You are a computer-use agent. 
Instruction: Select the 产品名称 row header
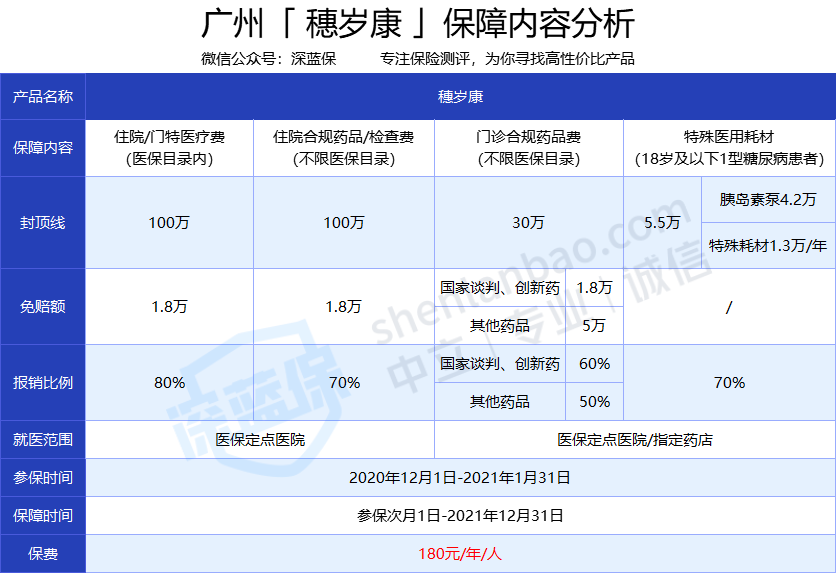pyautogui.click(x=43, y=96)
